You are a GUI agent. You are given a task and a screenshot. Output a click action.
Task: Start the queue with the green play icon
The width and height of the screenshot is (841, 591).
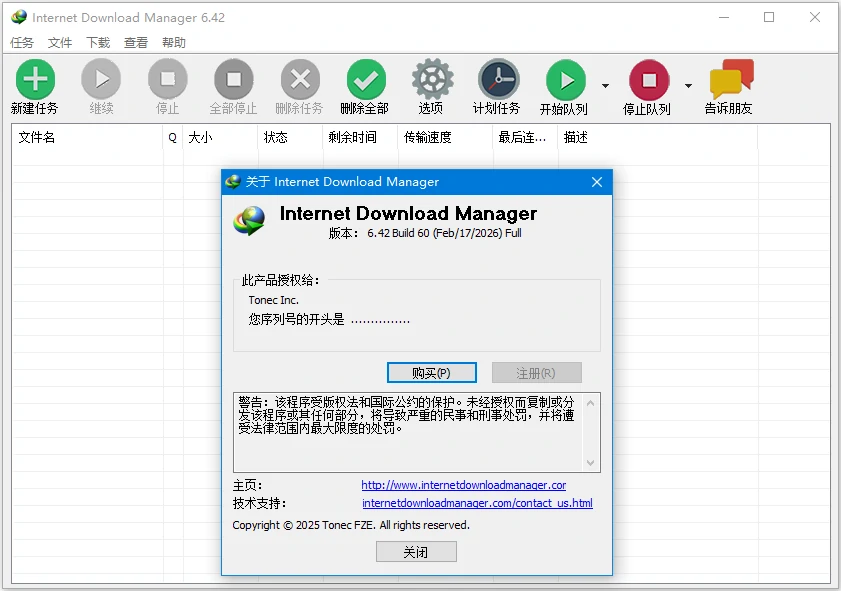tap(565, 80)
